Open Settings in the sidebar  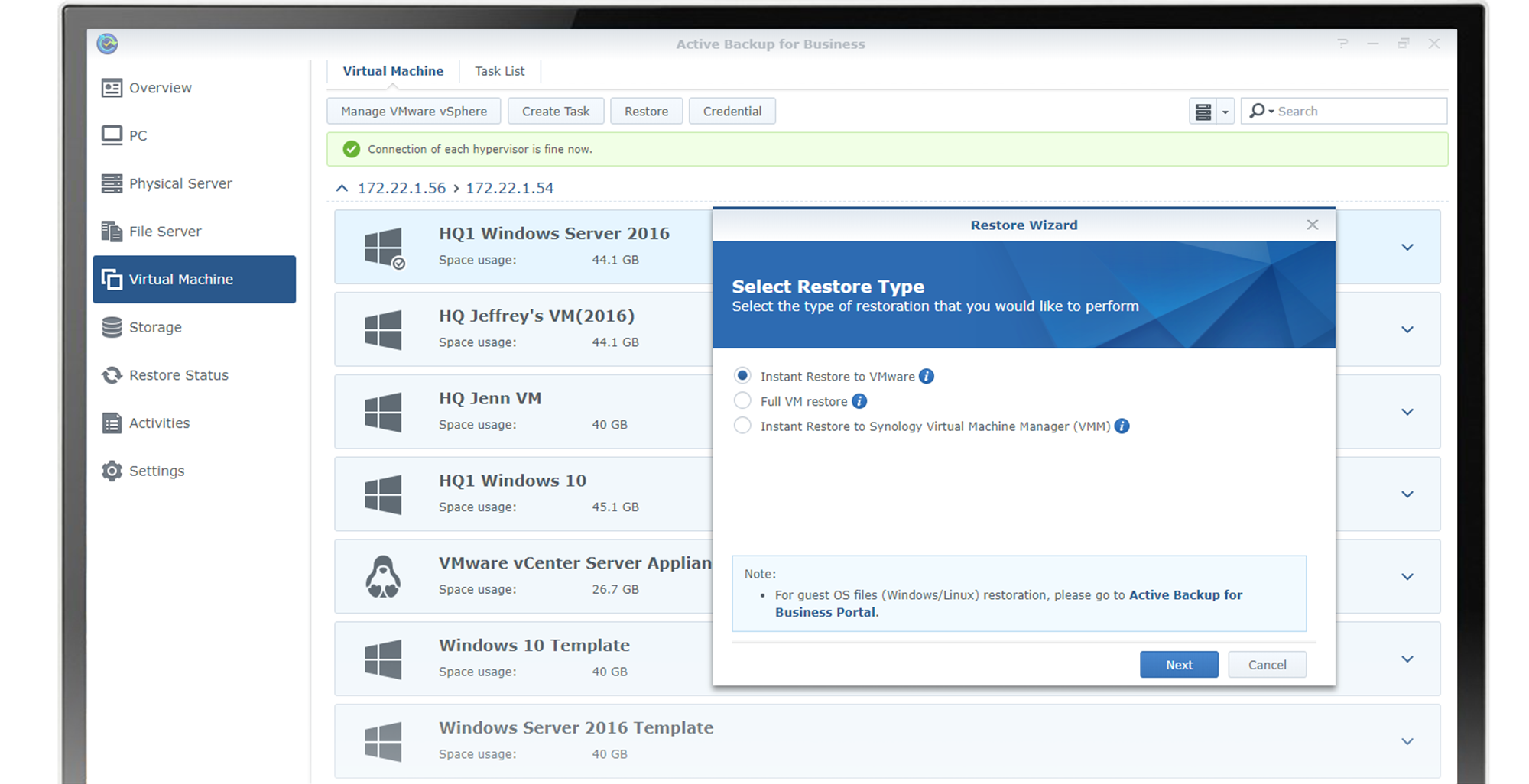(x=156, y=471)
